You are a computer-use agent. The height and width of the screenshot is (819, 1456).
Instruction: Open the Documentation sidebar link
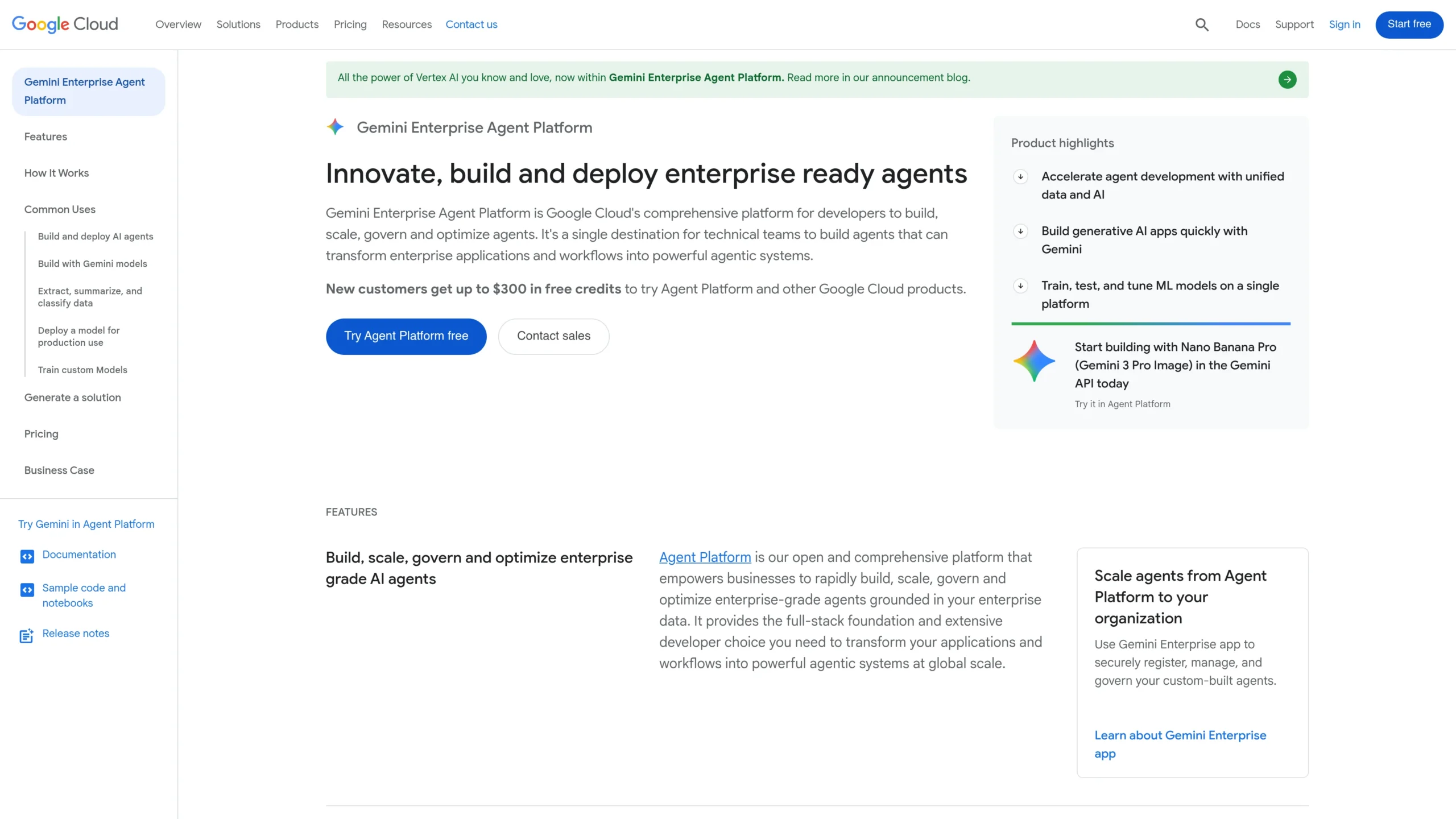[79, 555]
